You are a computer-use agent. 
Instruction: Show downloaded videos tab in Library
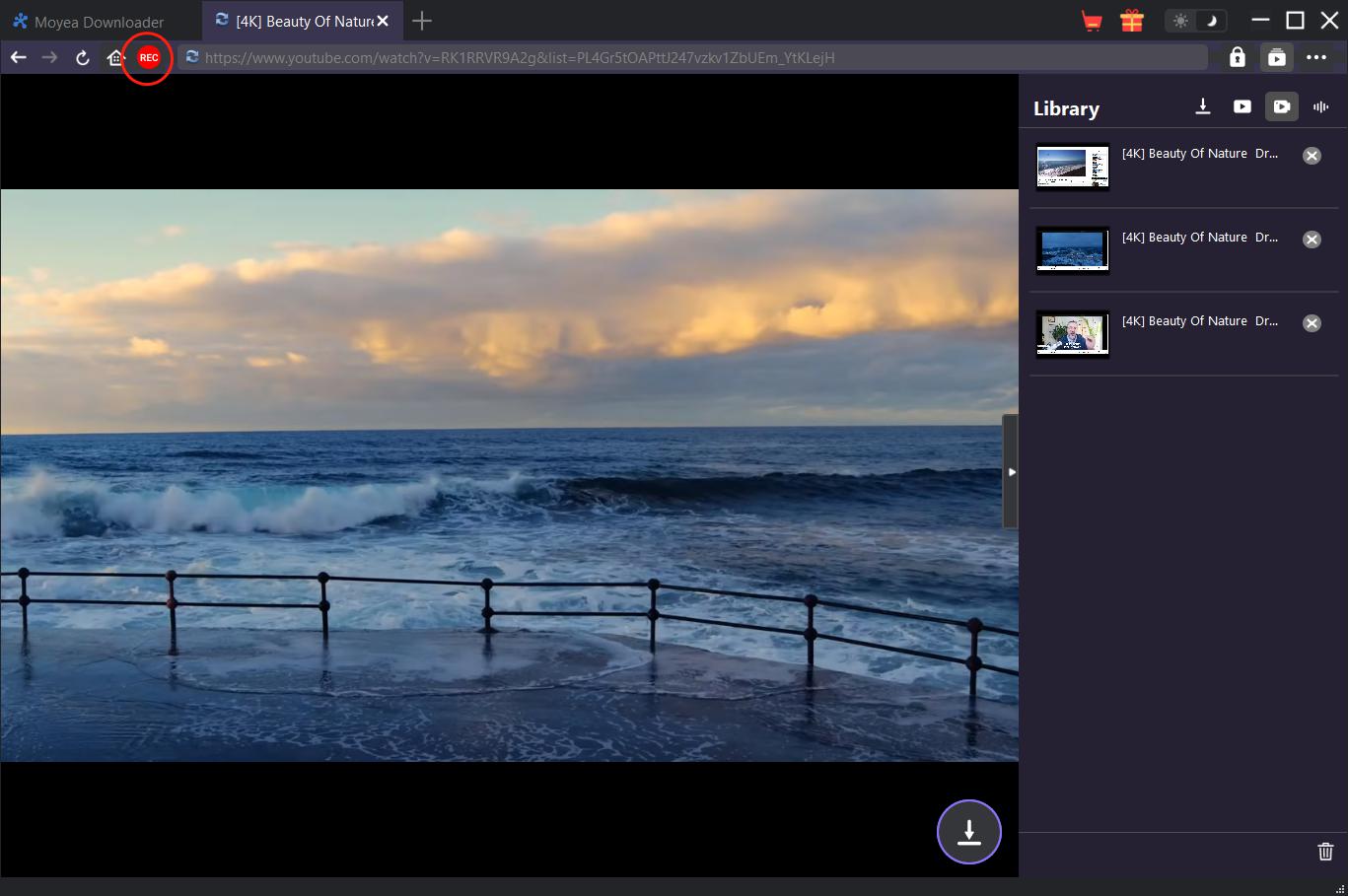coord(1242,106)
